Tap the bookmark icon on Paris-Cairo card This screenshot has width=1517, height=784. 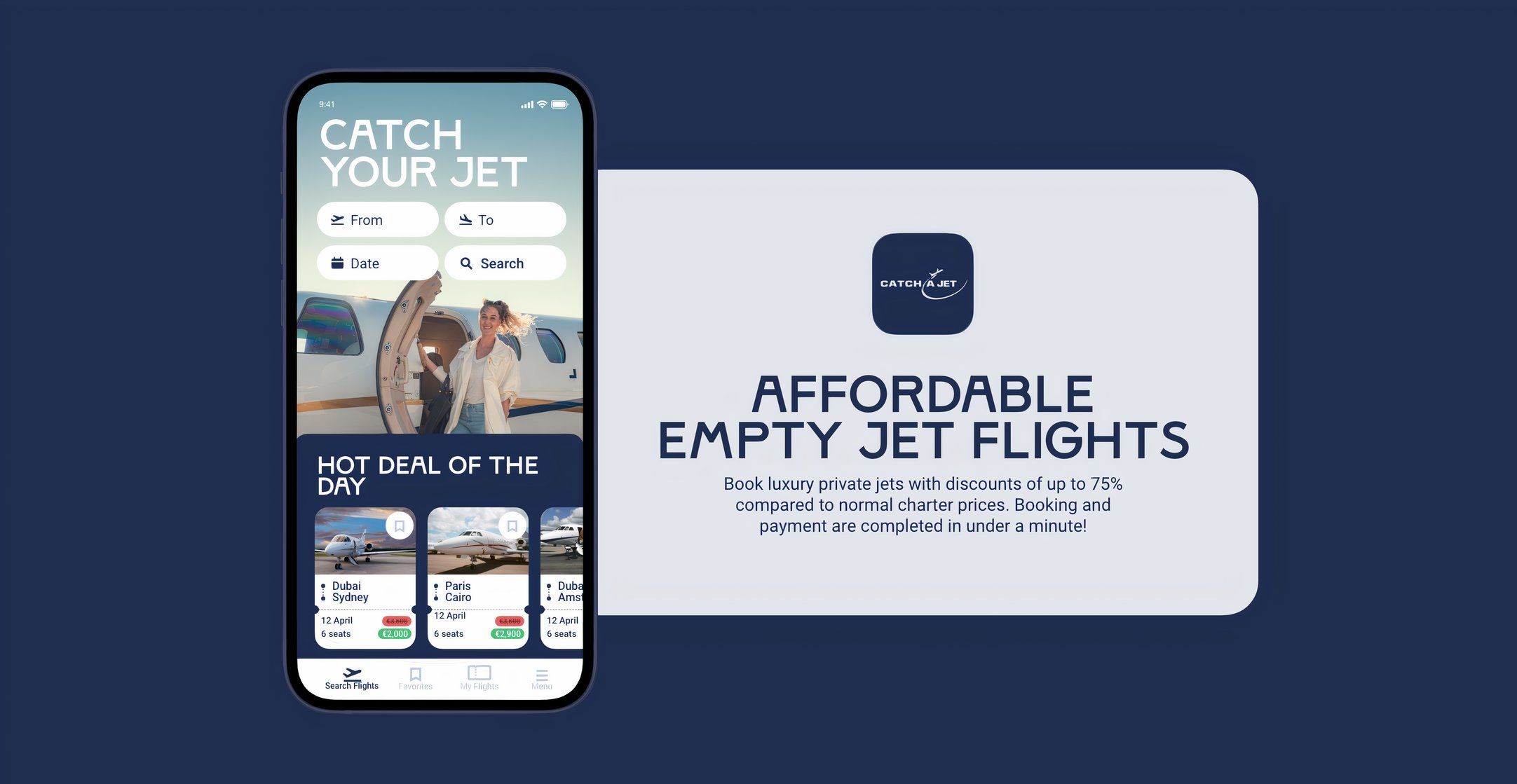tap(510, 525)
